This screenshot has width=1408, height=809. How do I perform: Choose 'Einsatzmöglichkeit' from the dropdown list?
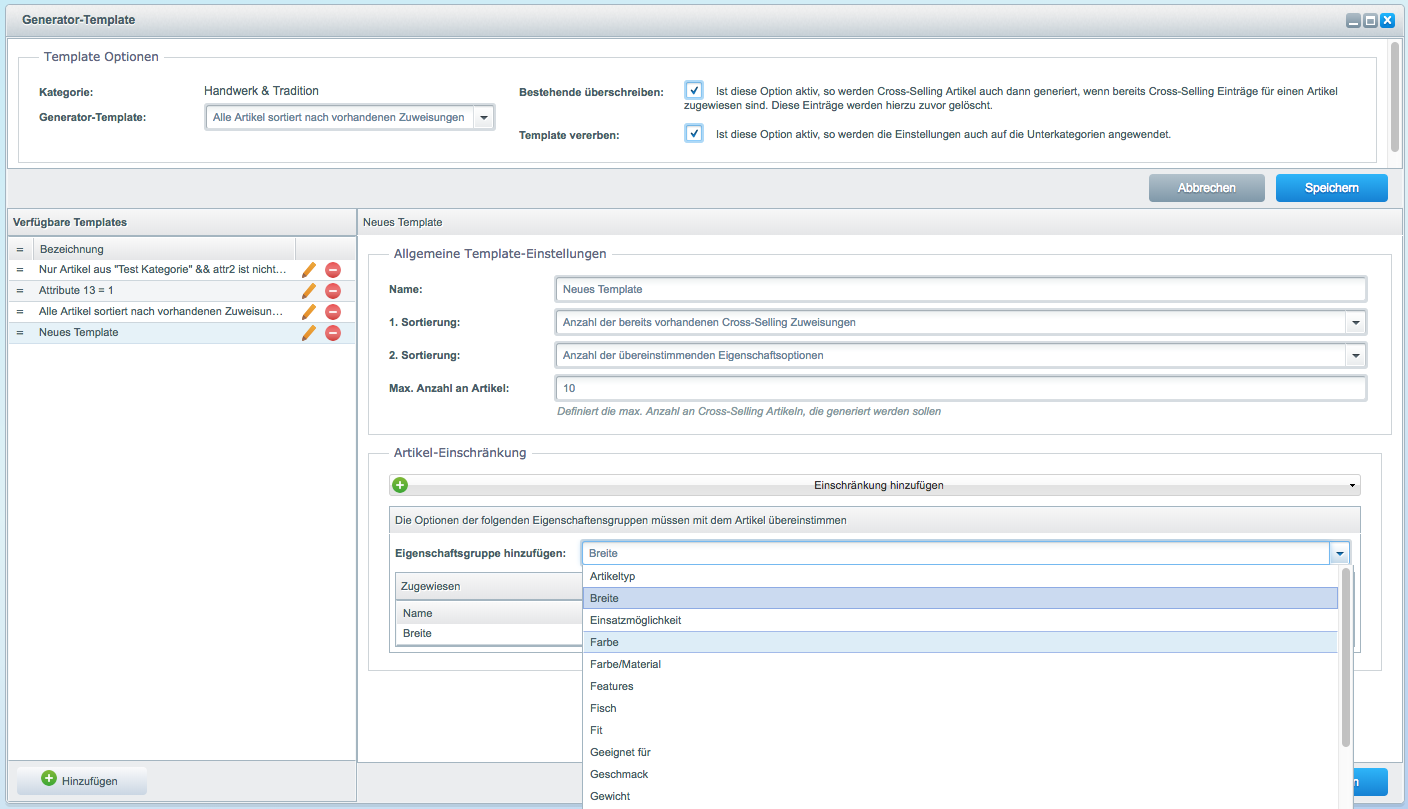pyautogui.click(x=960, y=620)
